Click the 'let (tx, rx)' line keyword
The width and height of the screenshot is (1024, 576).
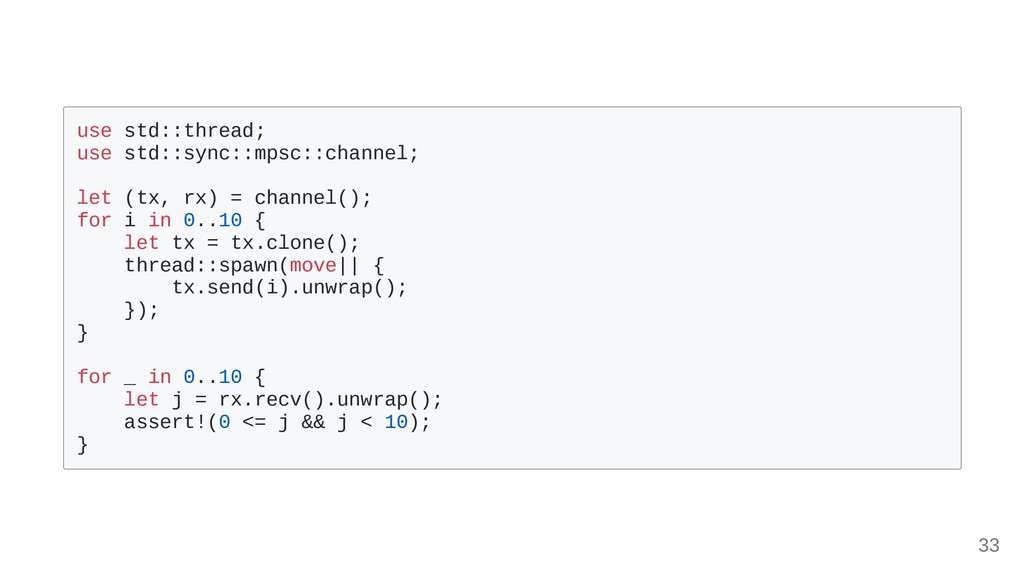coord(94,198)
